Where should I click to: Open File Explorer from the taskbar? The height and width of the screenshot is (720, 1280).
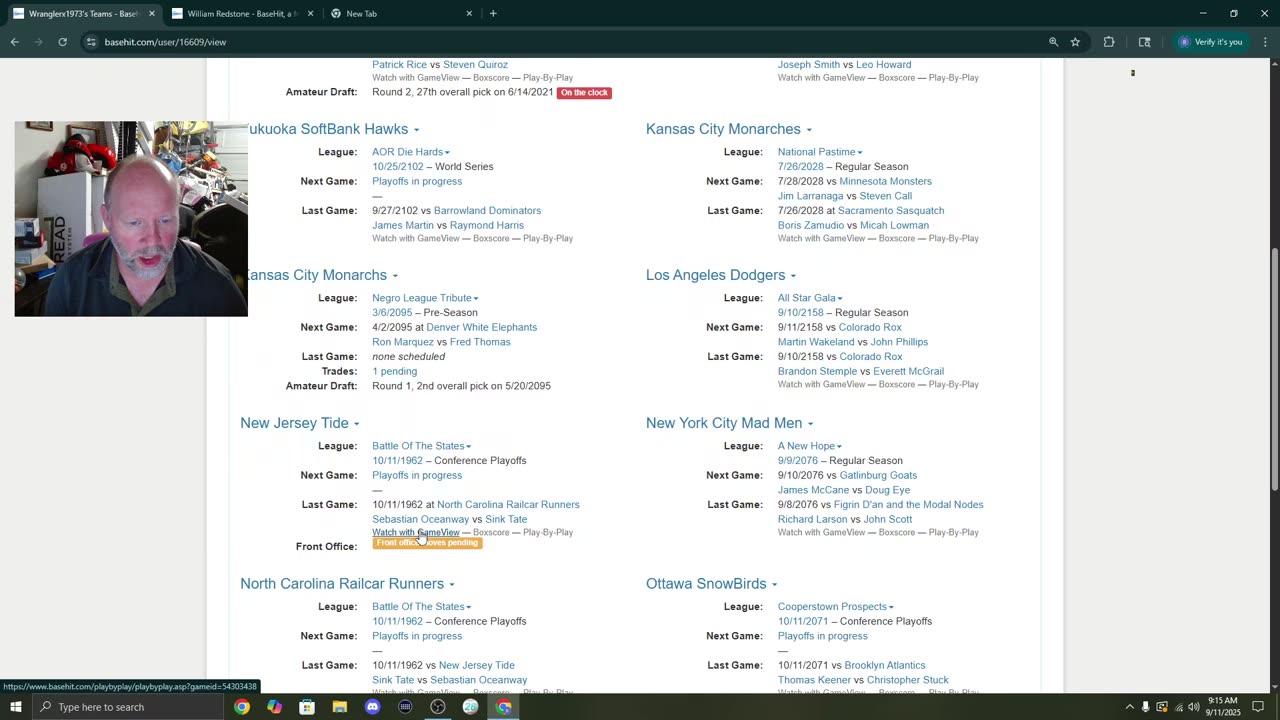tap(340, 707)
